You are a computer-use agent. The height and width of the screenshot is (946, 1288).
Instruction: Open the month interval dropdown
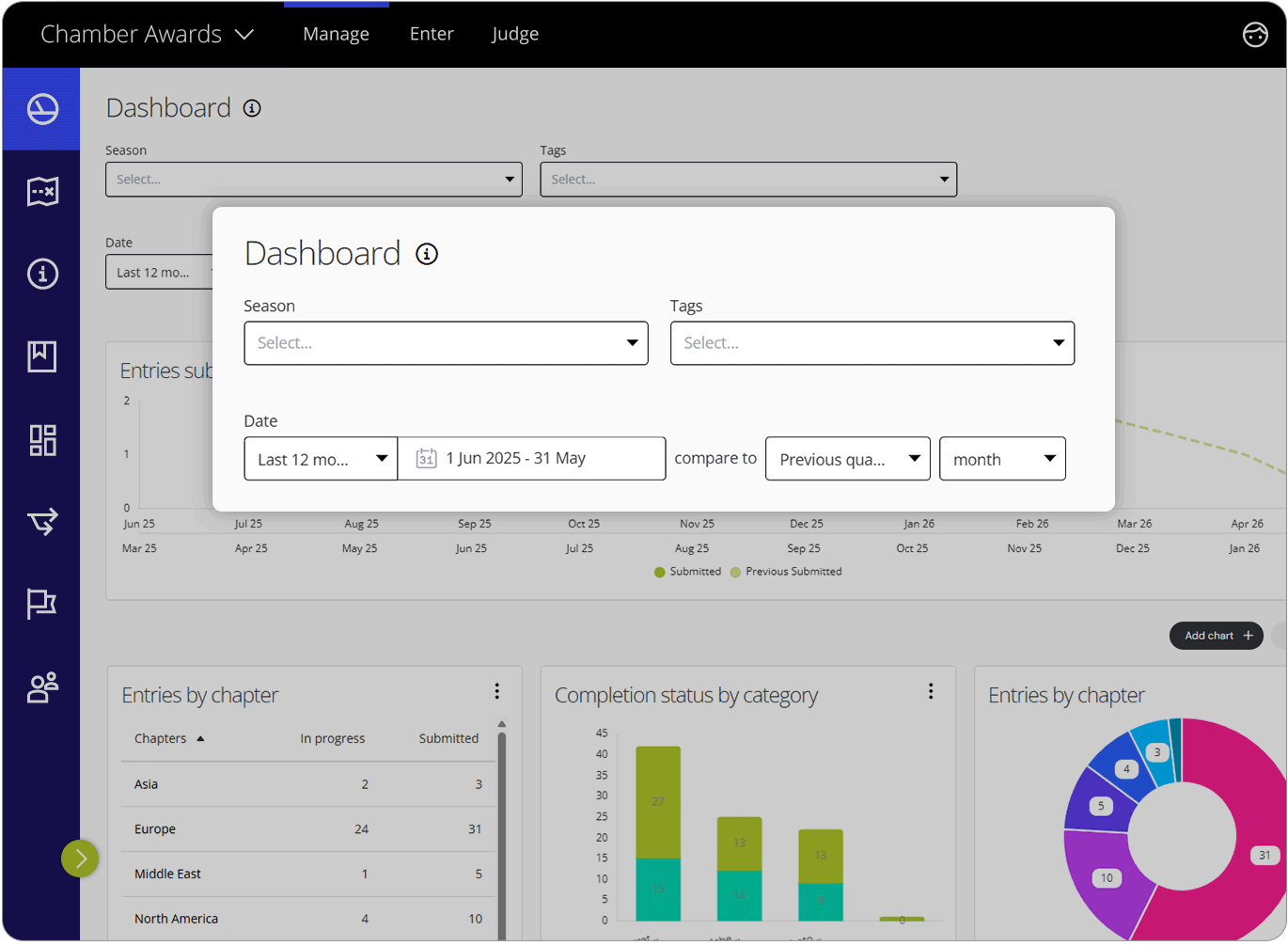[x=1002, y=459]
